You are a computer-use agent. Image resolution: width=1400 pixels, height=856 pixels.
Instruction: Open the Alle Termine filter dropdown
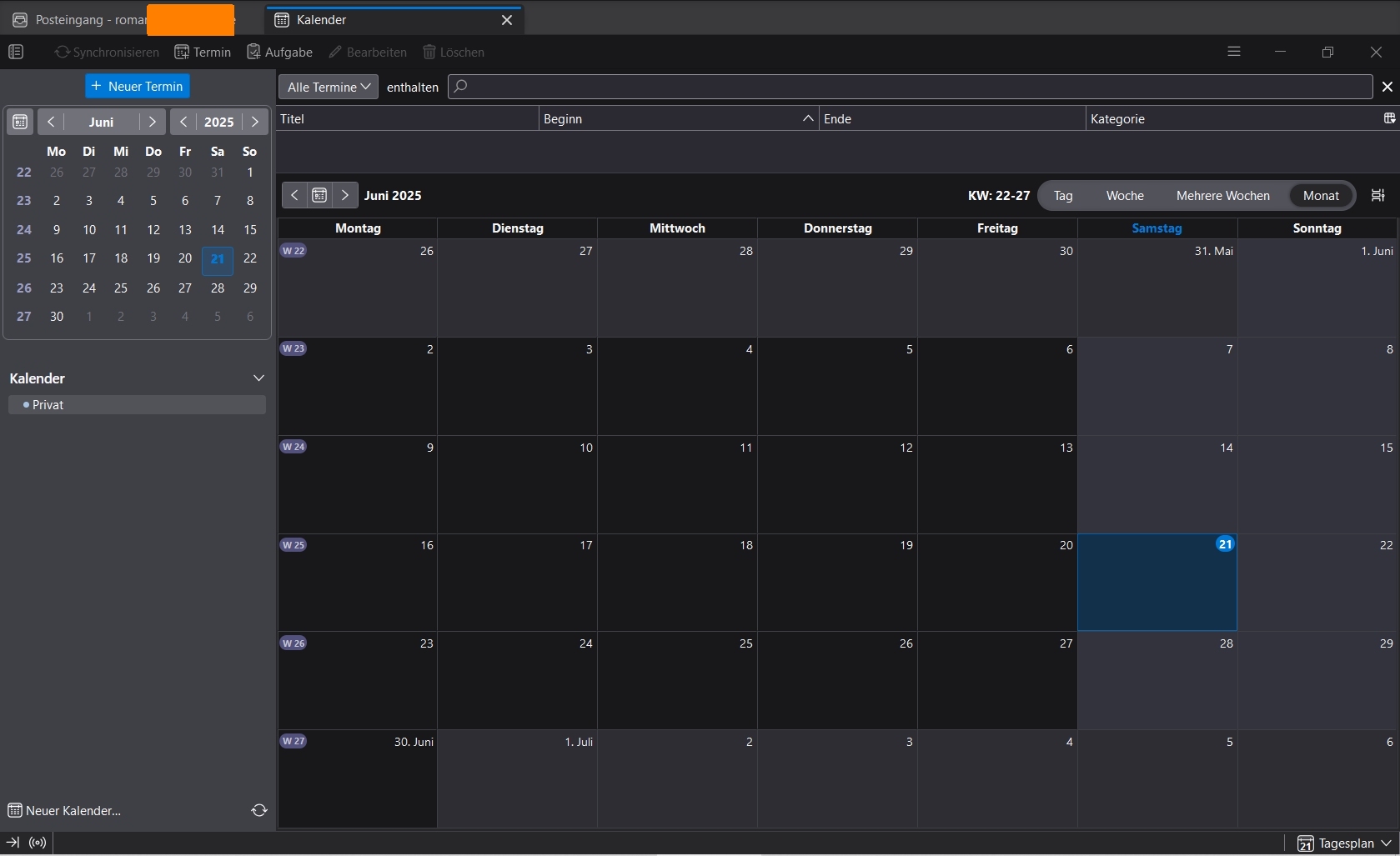click(328, 87)
